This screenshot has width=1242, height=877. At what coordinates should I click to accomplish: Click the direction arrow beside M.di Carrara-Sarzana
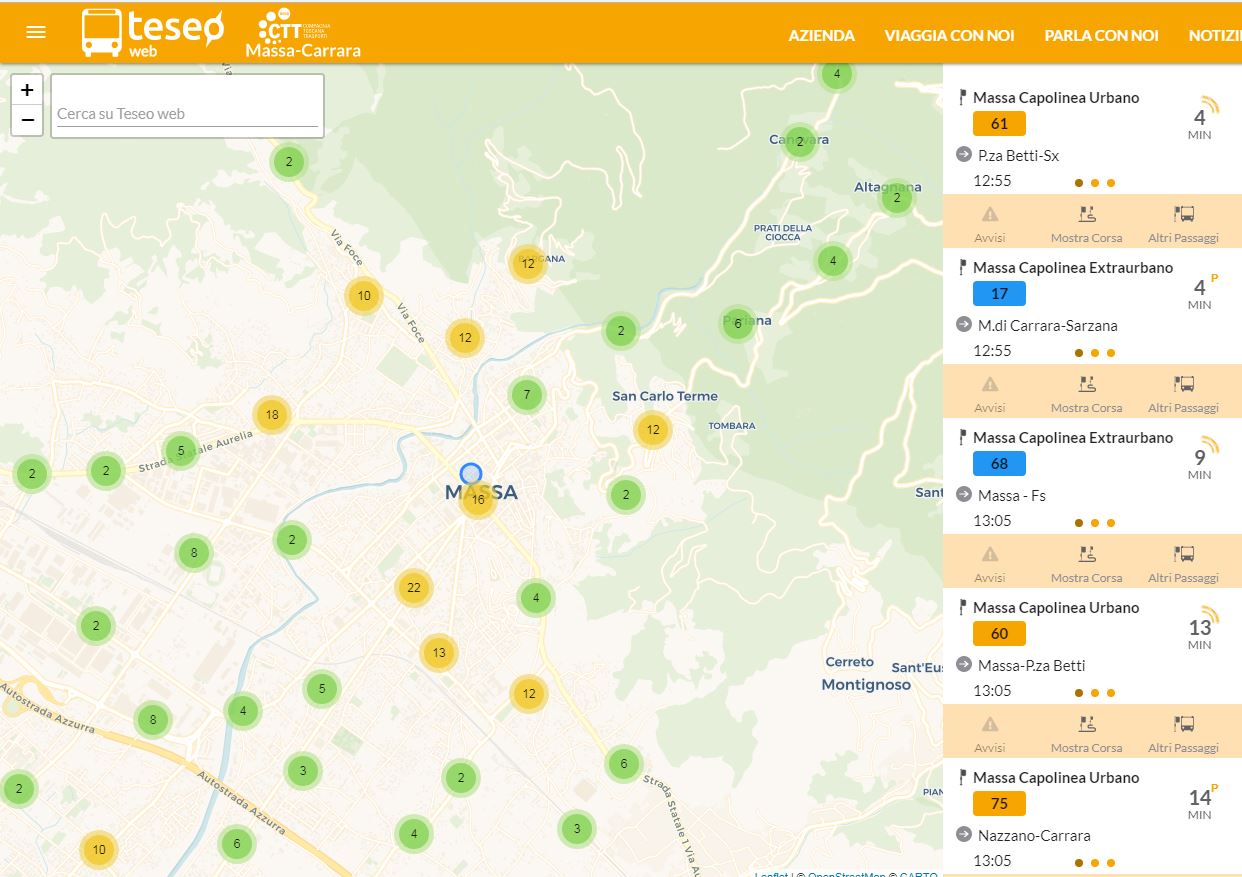tap(964, 324)
